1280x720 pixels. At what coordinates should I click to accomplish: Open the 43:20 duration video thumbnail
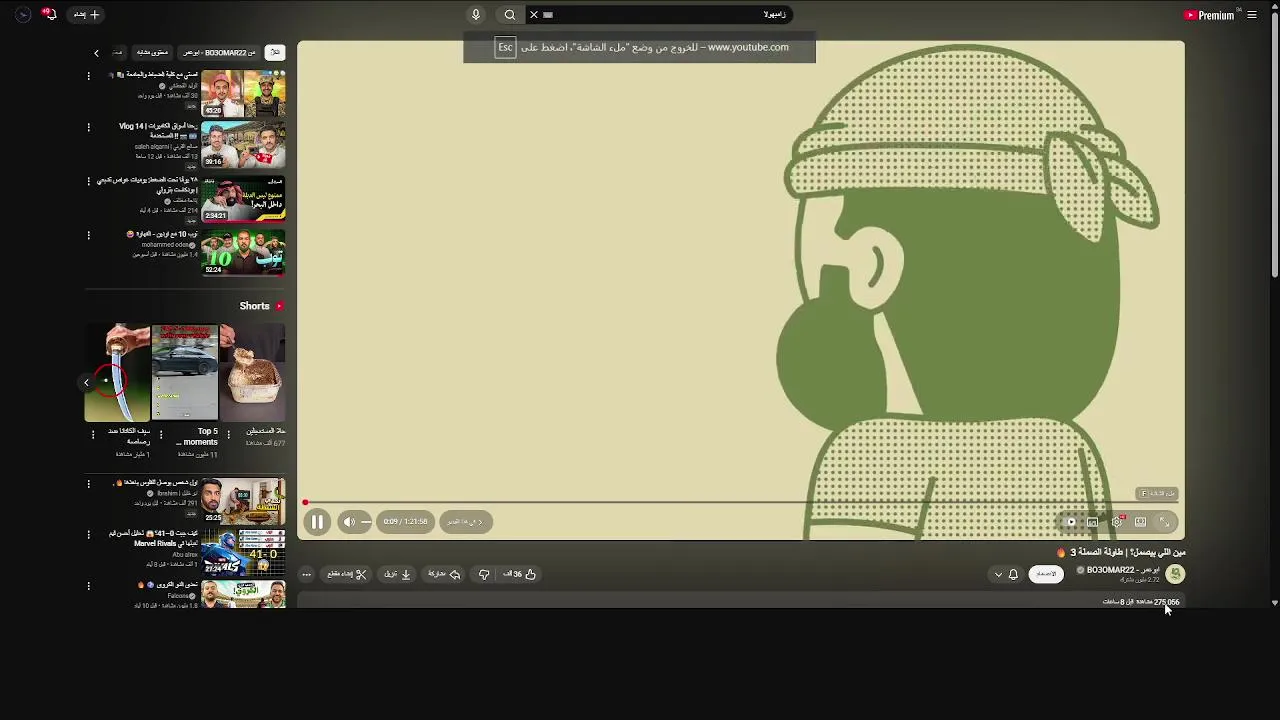coord(243,93)
